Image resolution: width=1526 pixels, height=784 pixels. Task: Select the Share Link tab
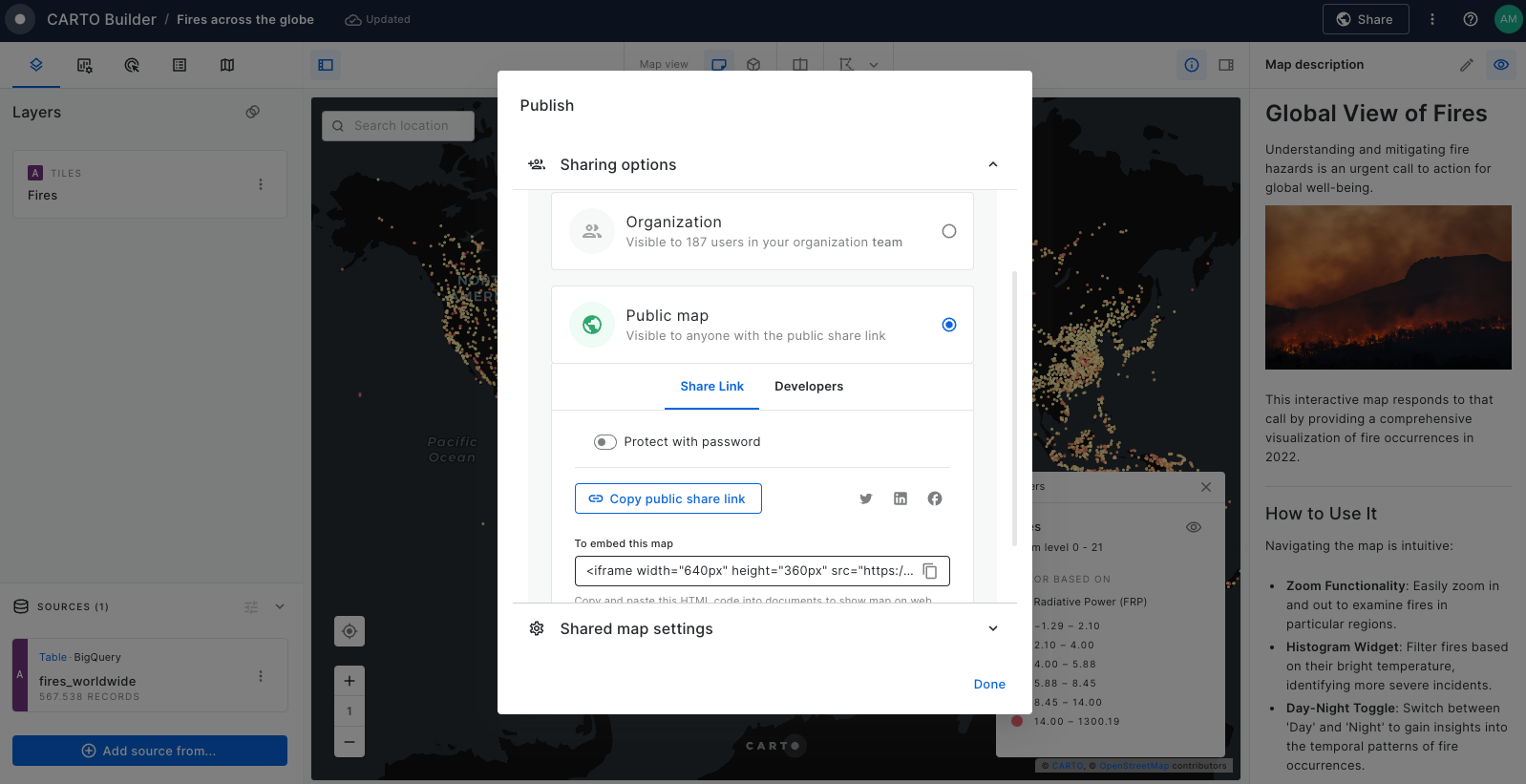coord(711,387)
